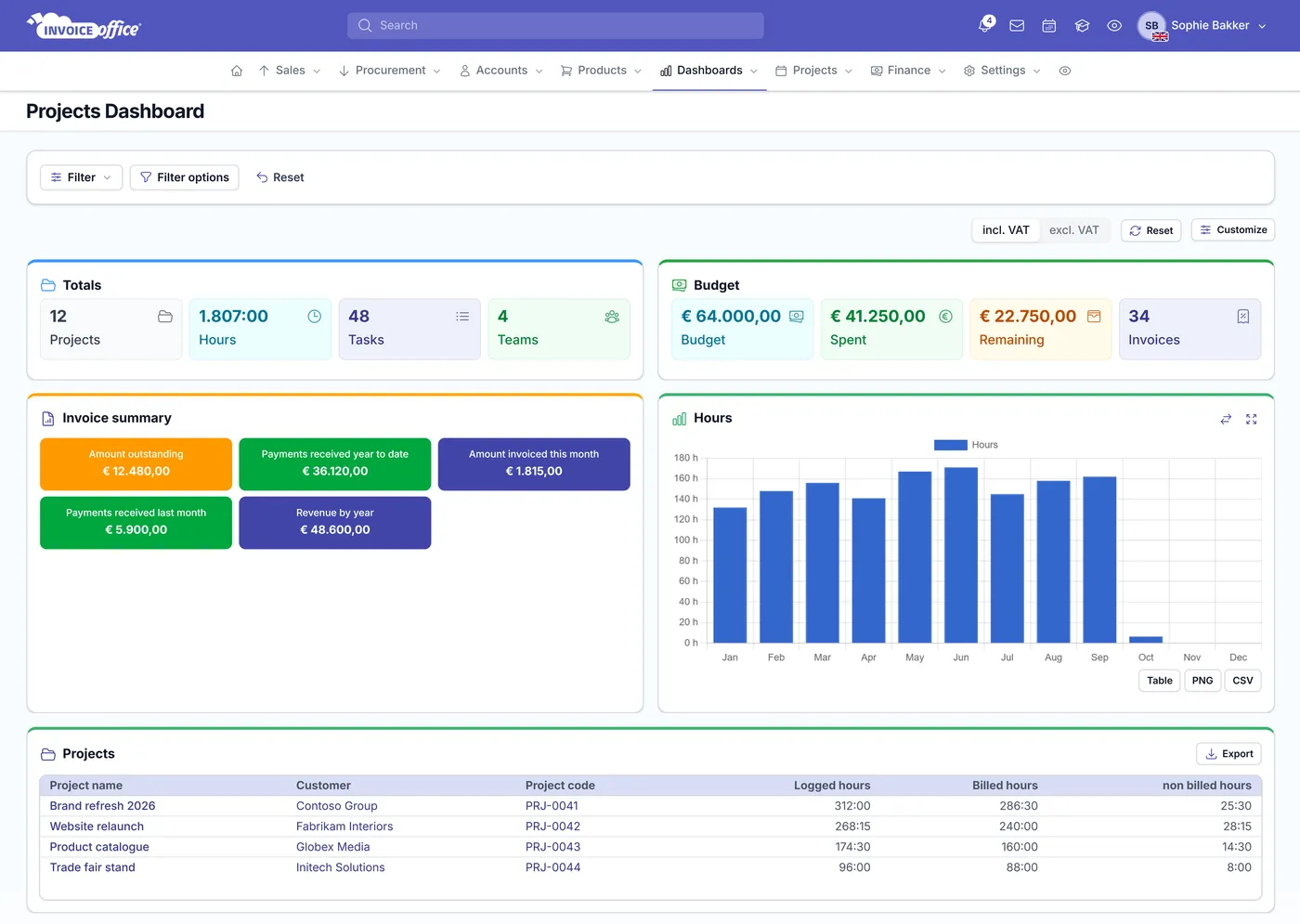1300x924 pixels.
Task: Open the Dashboards menu
Action: click(x=709, y=71)
